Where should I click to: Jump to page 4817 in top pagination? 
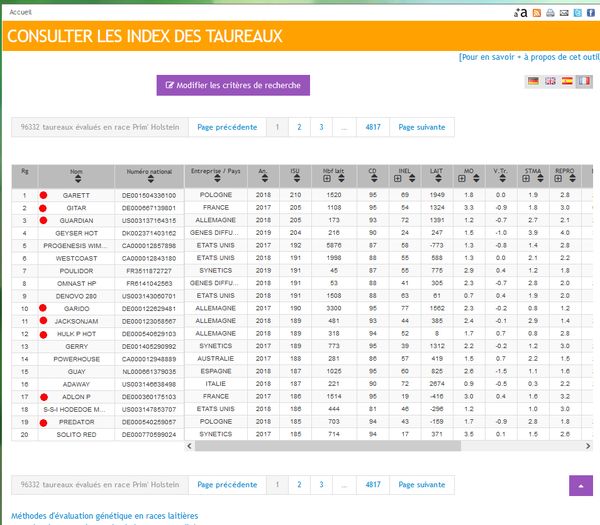373,127
